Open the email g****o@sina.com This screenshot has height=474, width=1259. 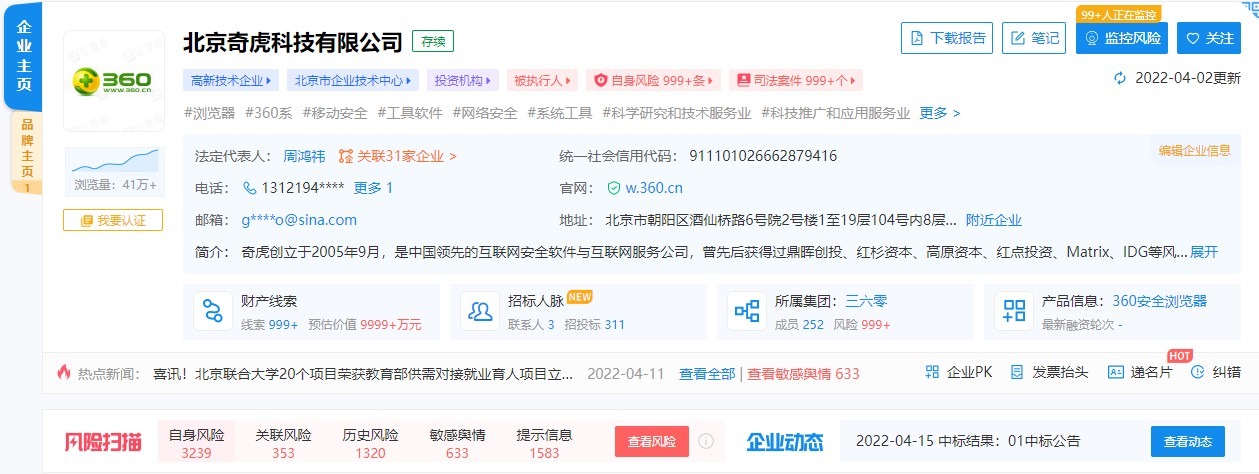pyautogui.click(x=299, y=220)
